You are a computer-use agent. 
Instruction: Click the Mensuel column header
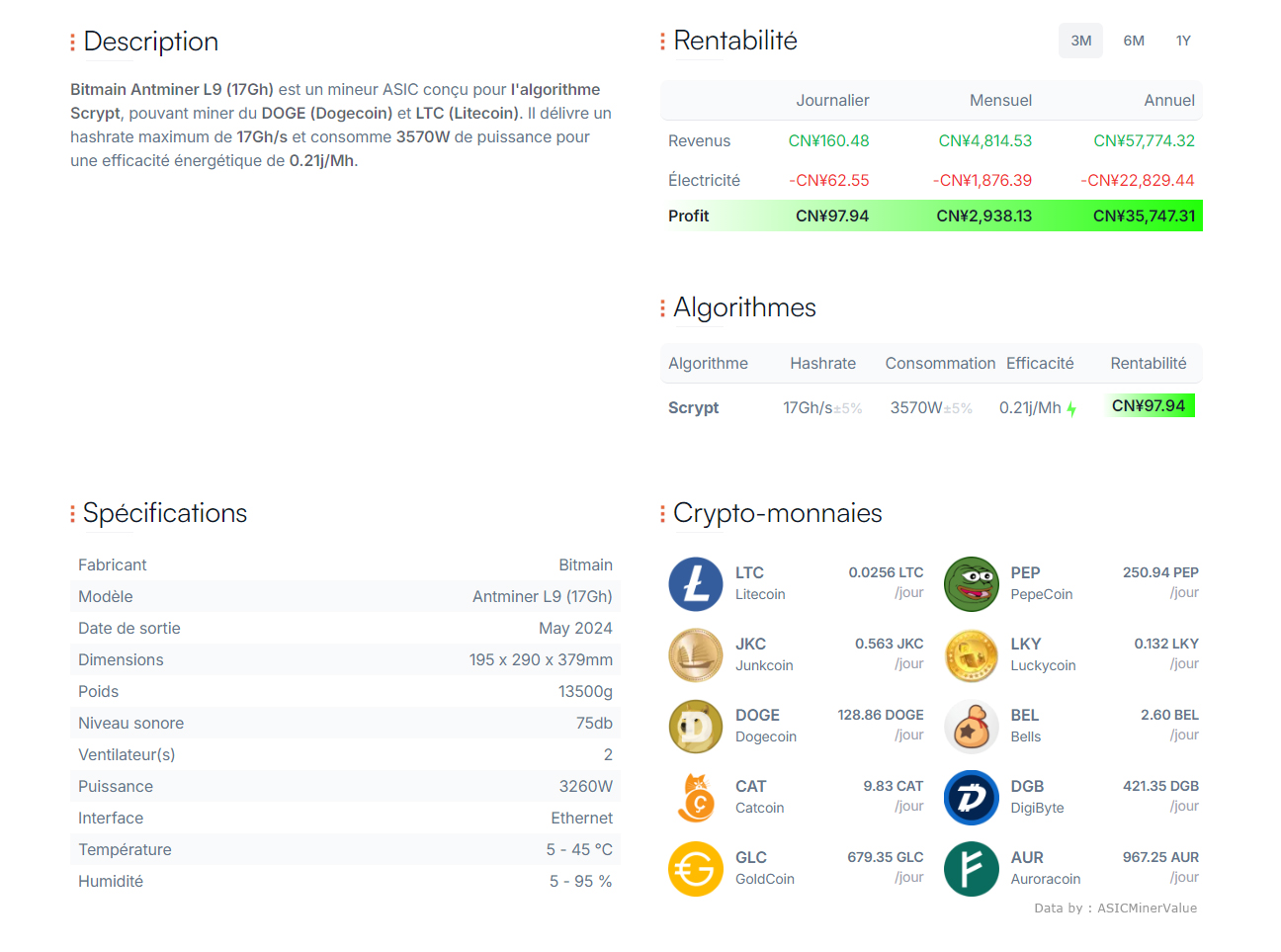1000,100
